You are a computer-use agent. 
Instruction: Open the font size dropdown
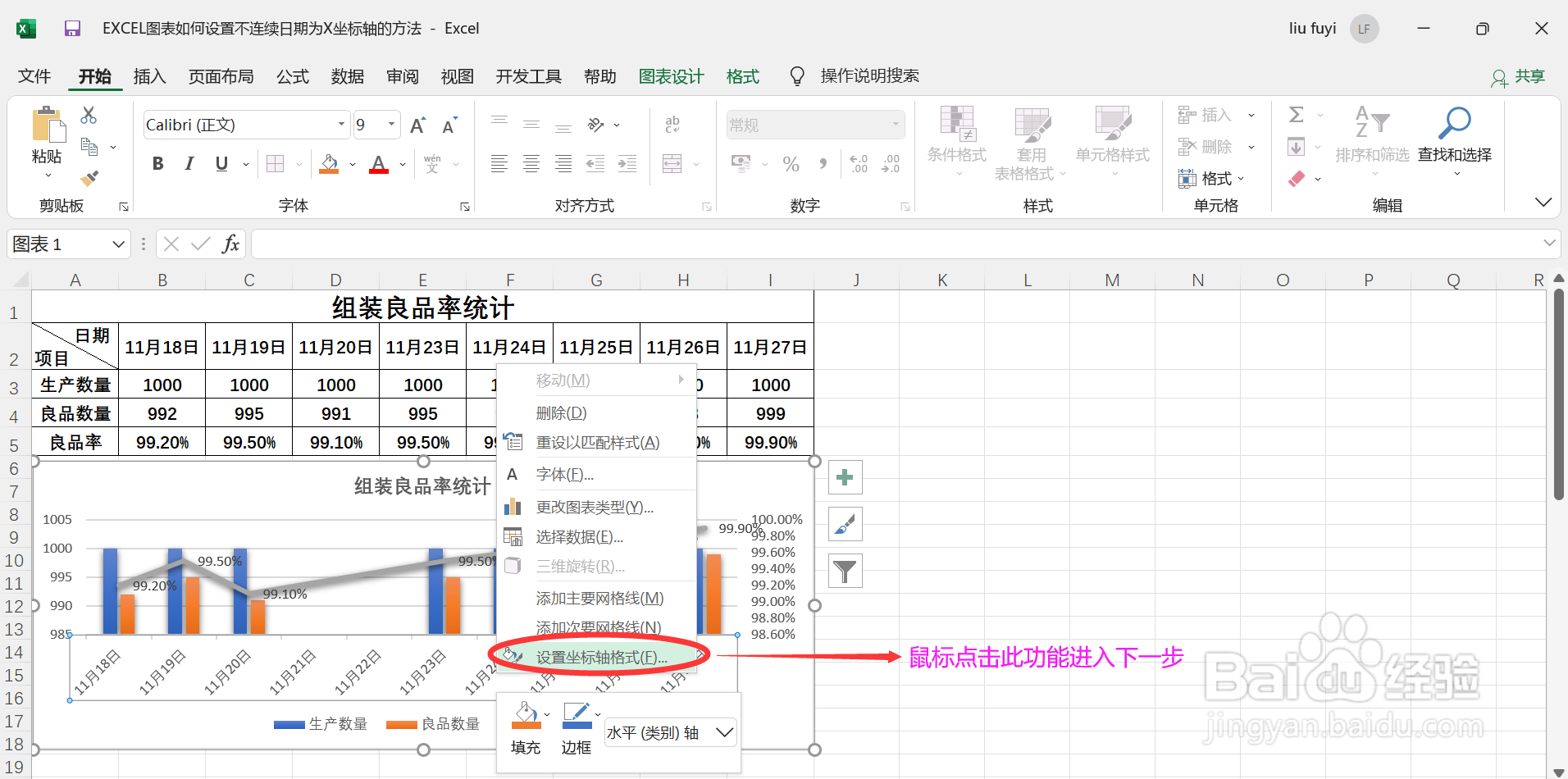[392, 125]
